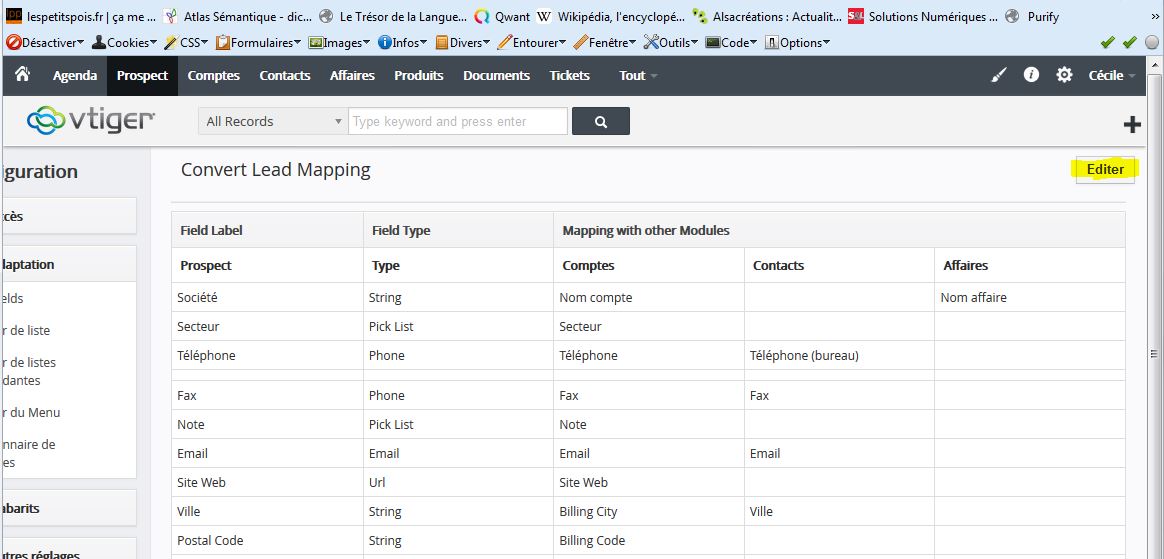Expand the Tout modules menu
The height and width of the screenshot is (559, 1164).
tap(637, 75)
